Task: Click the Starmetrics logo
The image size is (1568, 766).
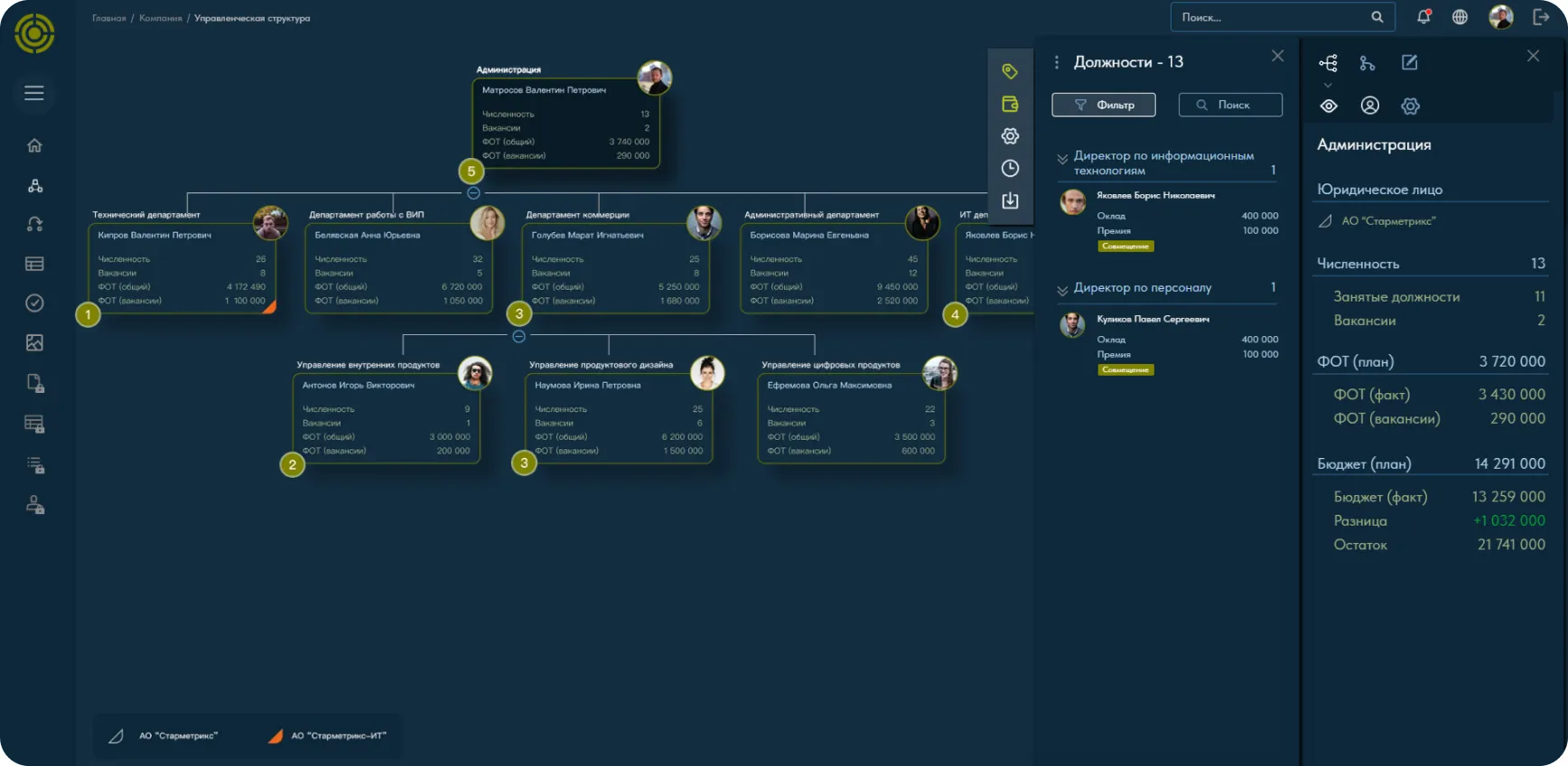Action: coord(34,33)
